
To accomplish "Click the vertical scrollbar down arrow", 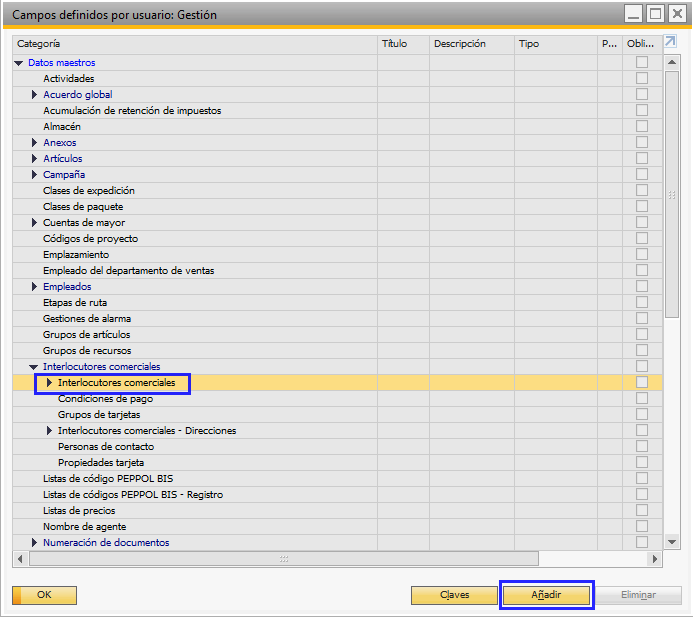I will click(x=672, y=542).
